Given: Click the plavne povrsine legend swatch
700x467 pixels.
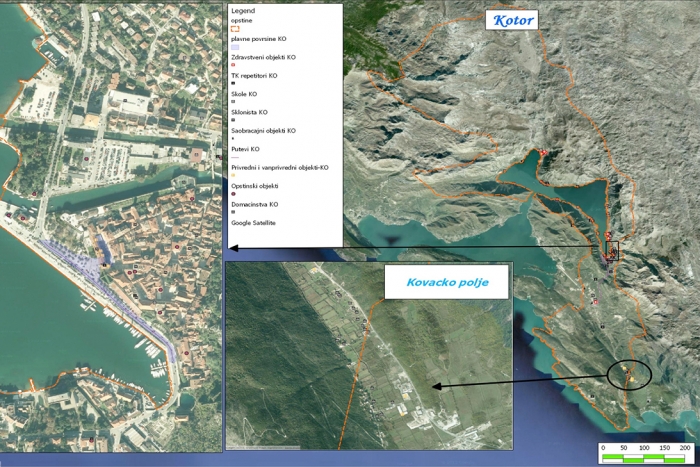Looking at the screenshot, I should tap(235, 47).
